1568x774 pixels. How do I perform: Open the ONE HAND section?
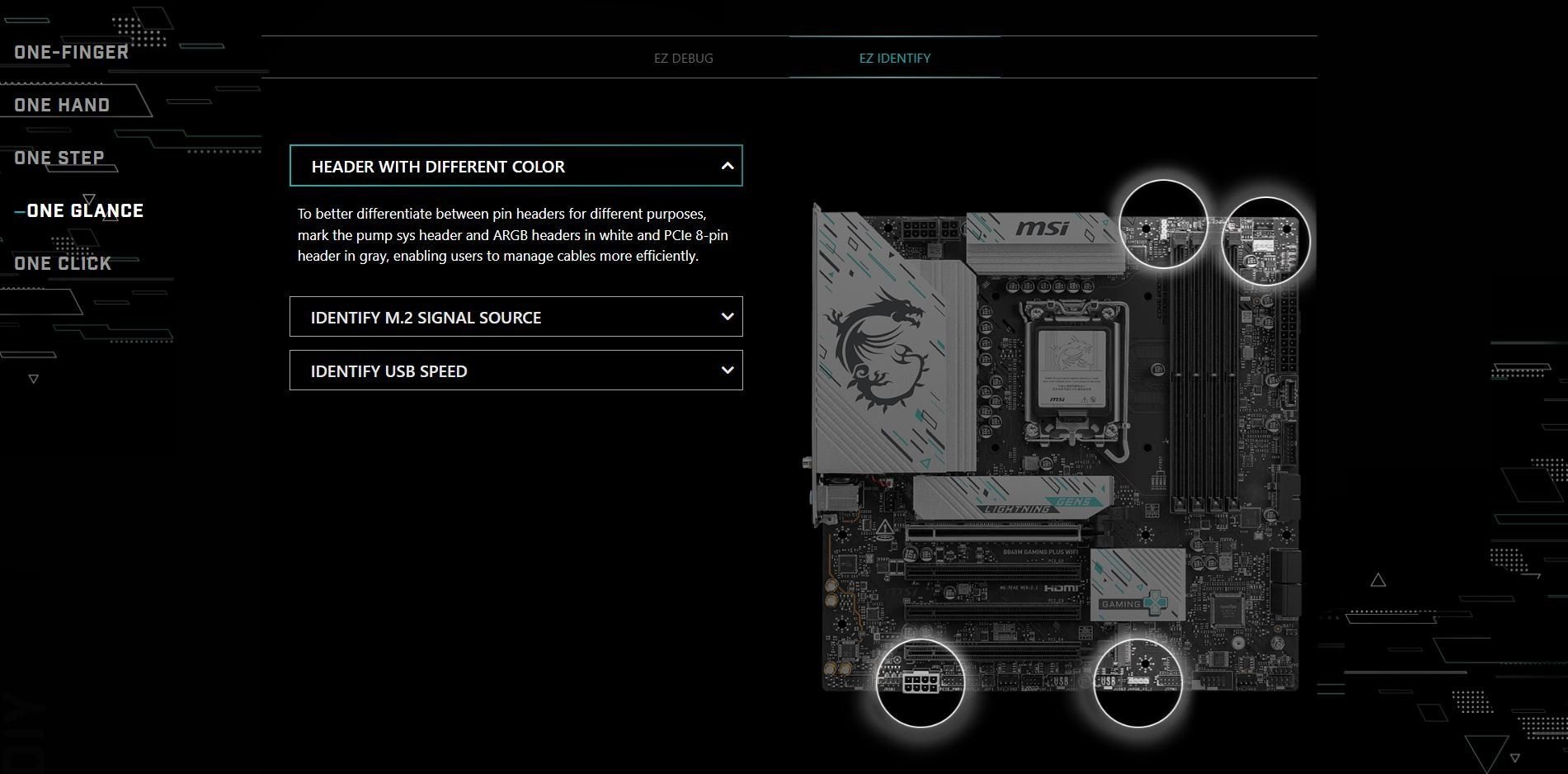click(62, 105)
